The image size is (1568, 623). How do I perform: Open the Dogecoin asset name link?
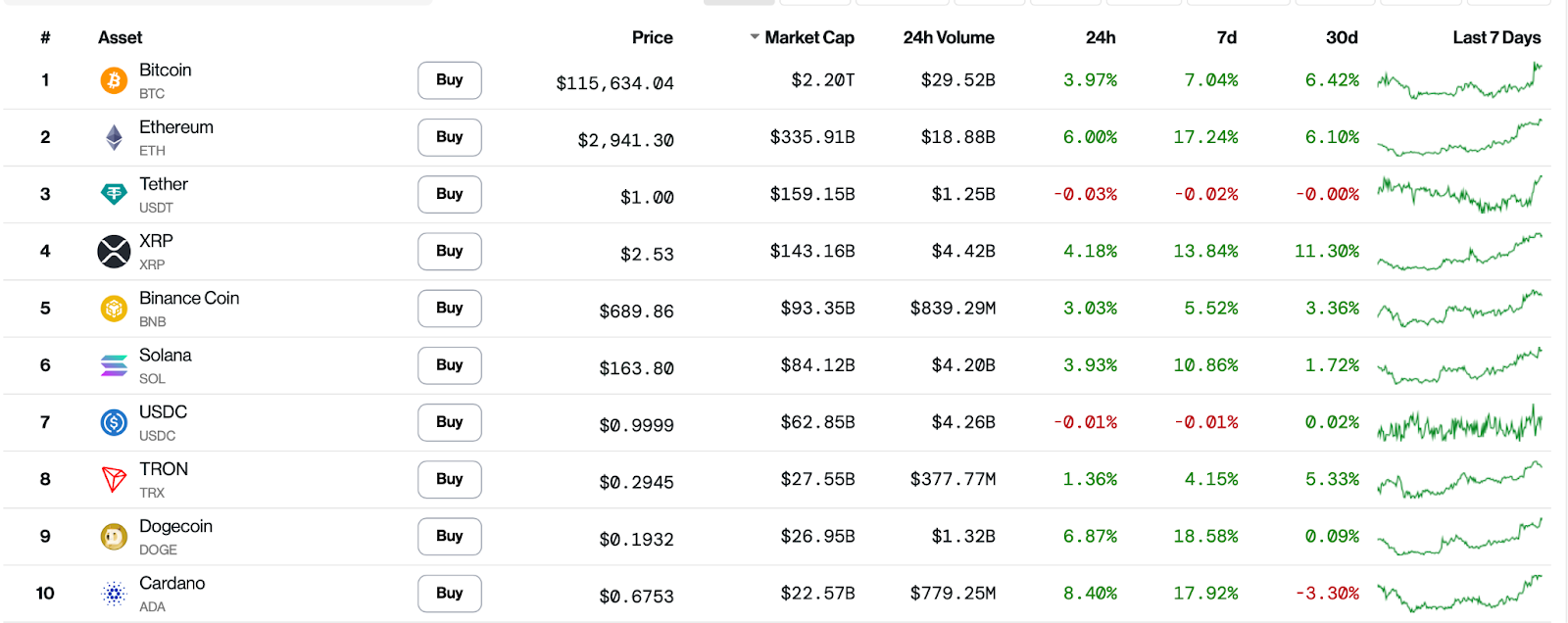click(x=175, y=526)
